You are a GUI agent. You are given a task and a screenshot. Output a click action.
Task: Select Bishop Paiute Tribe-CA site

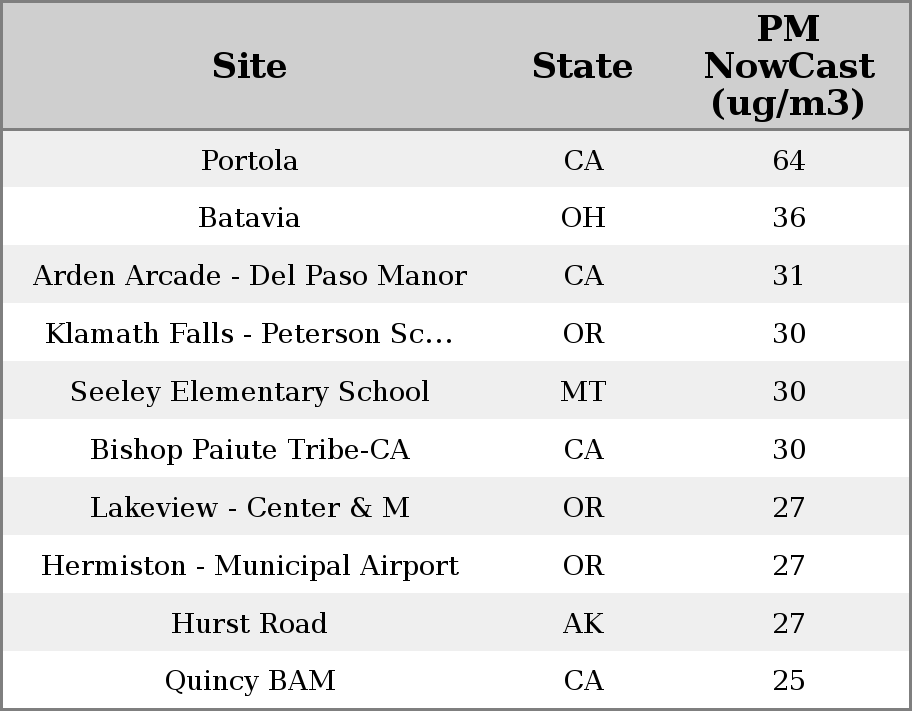pyautogui.click(x=249, y=450)
